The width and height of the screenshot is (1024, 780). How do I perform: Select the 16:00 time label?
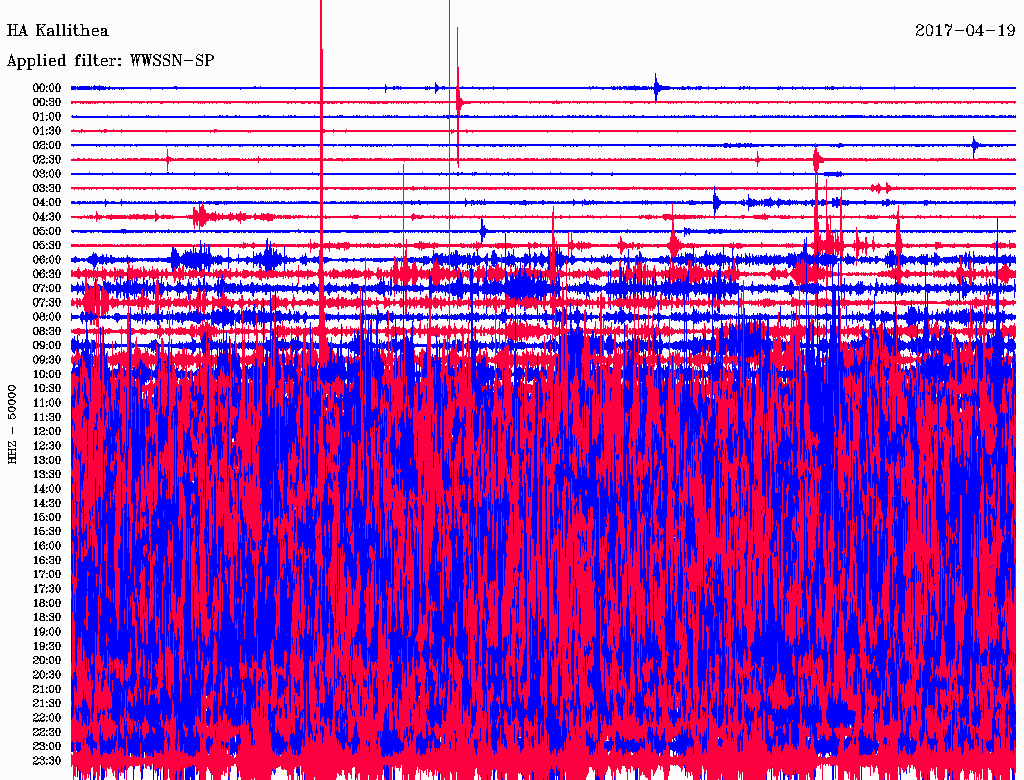(47, 546)
